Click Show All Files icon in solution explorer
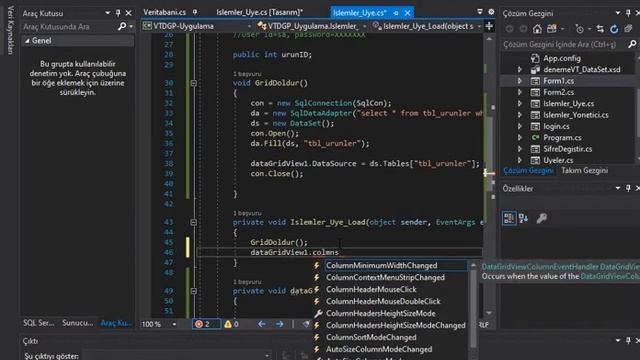 coord(628,29)
